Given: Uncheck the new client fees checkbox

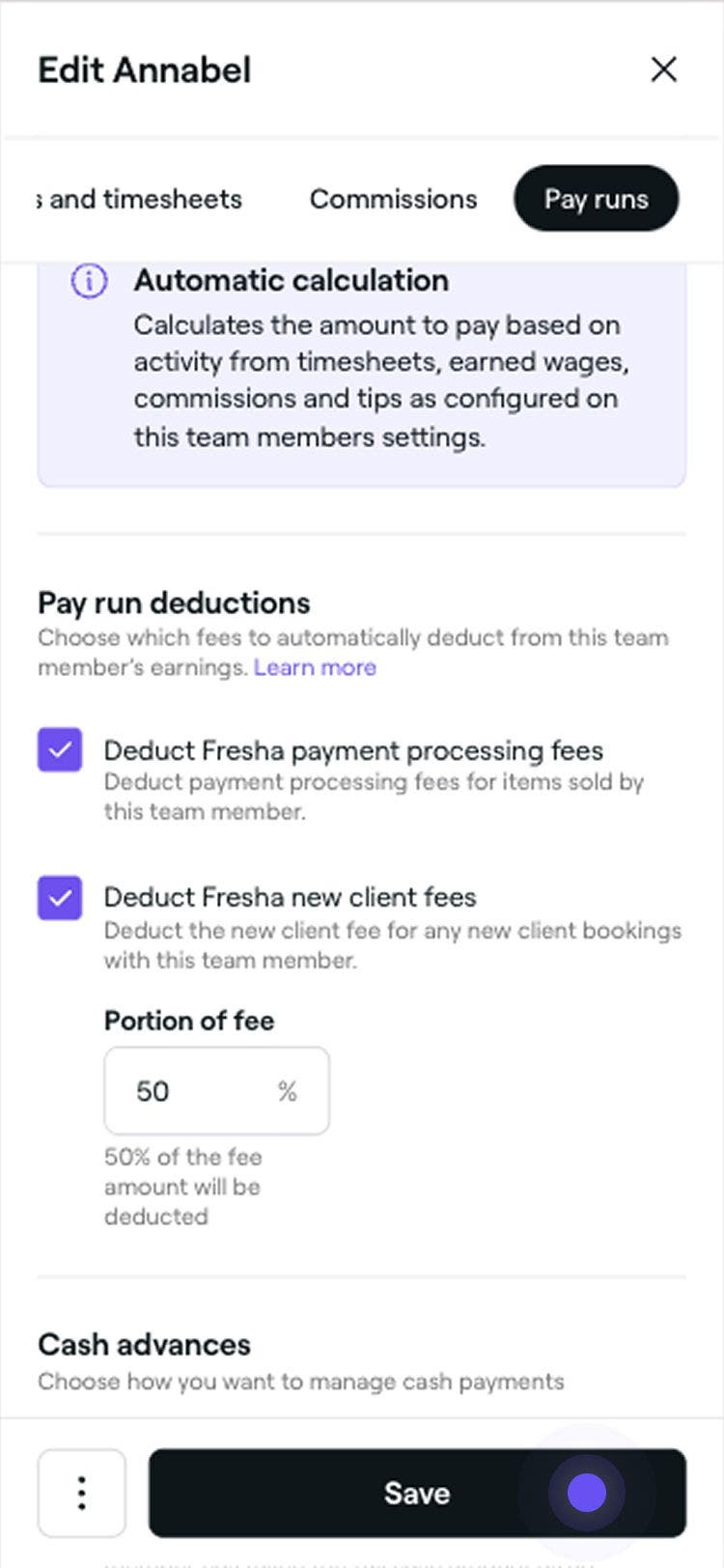Looking at the screenshot, I should pyautogui.click(x=60, y=898).
